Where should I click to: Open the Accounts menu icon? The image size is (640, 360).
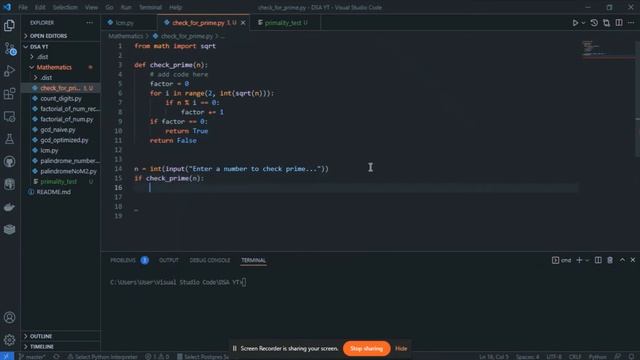tap(9, 317)
